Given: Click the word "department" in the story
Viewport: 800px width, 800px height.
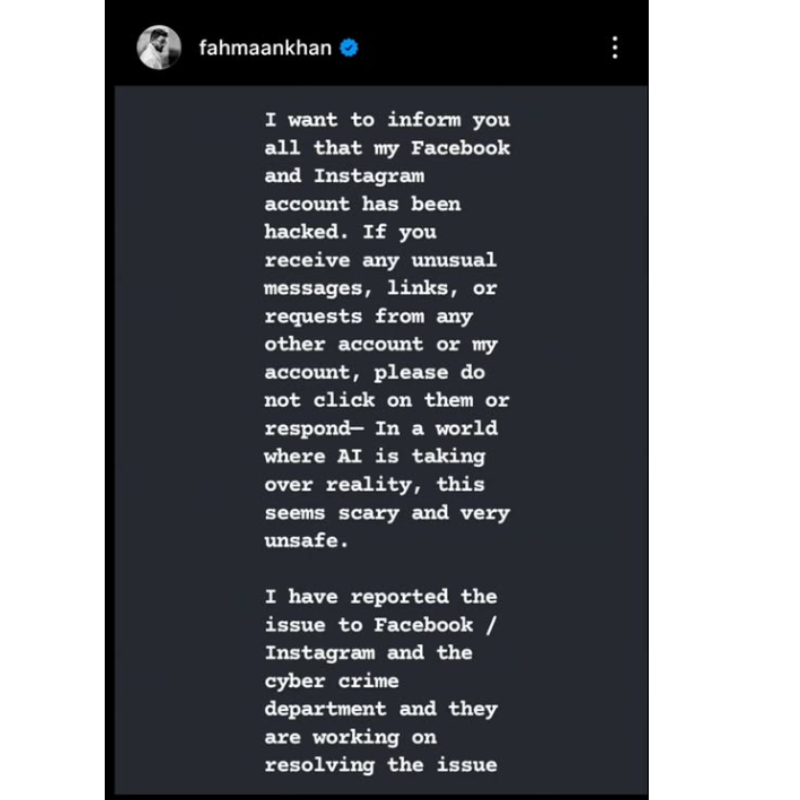Looking at the screenshot, I should tap(325, 709).
